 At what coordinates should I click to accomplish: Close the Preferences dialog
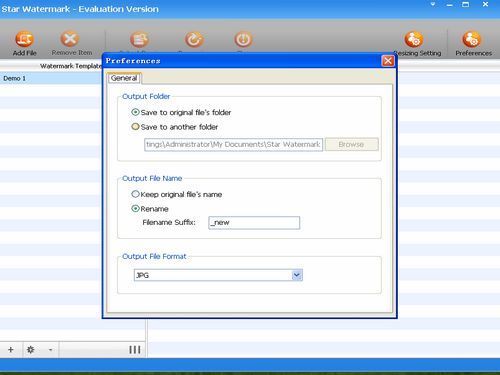coord(388,61)
